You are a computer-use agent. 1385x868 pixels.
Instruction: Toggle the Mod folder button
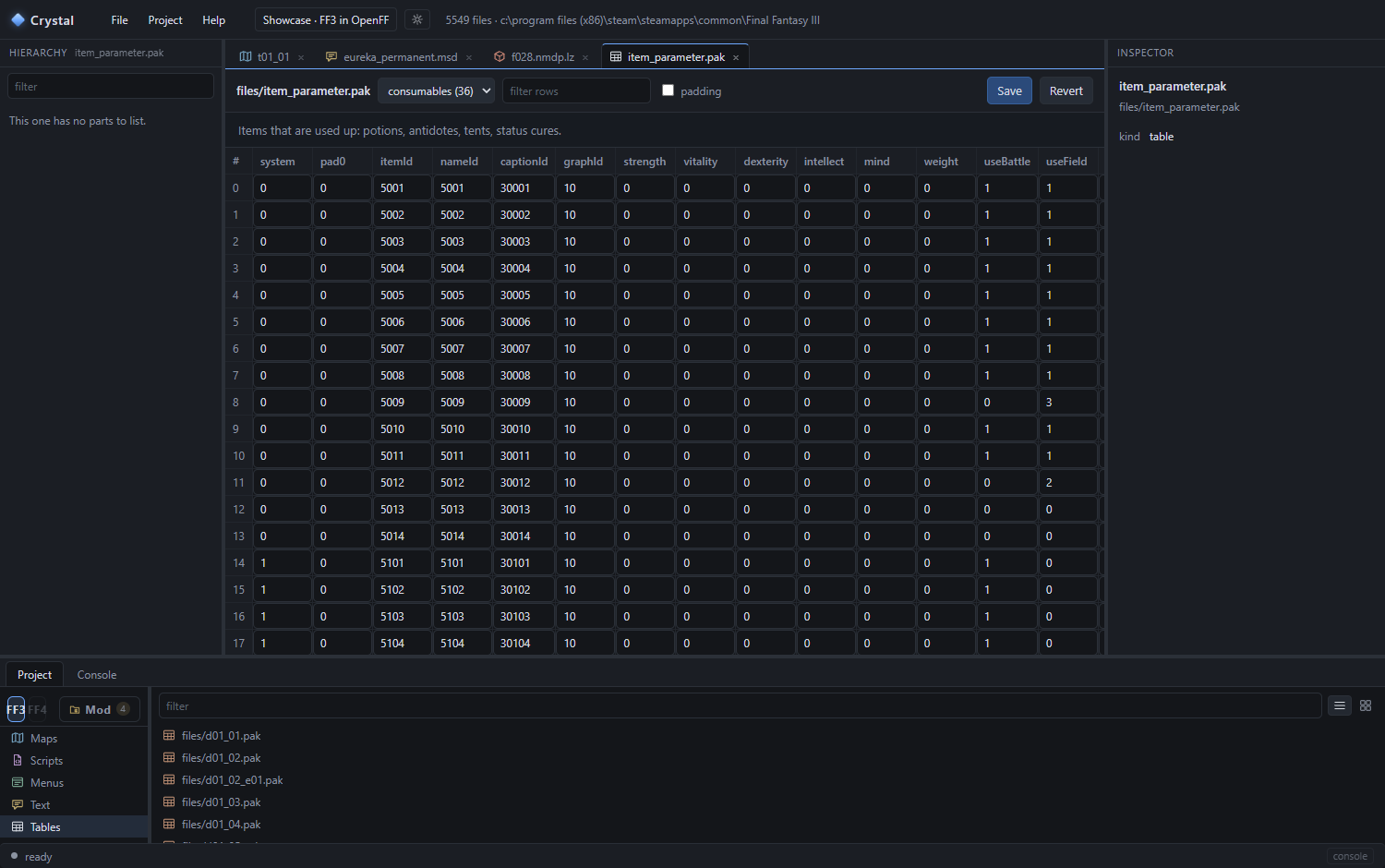point(100,709)
